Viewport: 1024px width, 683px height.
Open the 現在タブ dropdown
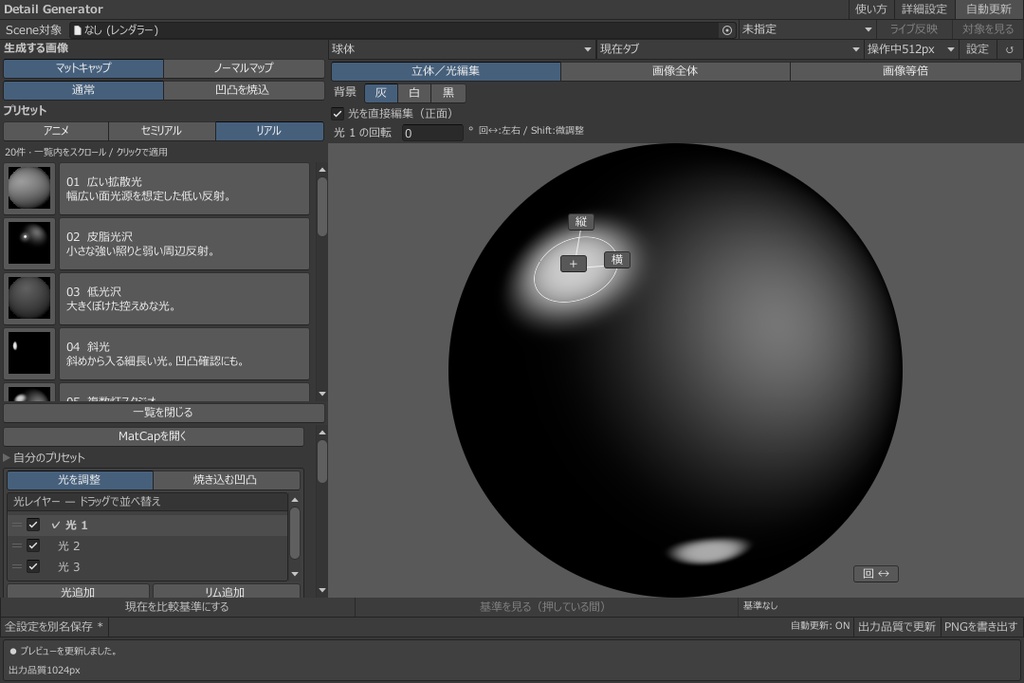(x=730, y=49)
